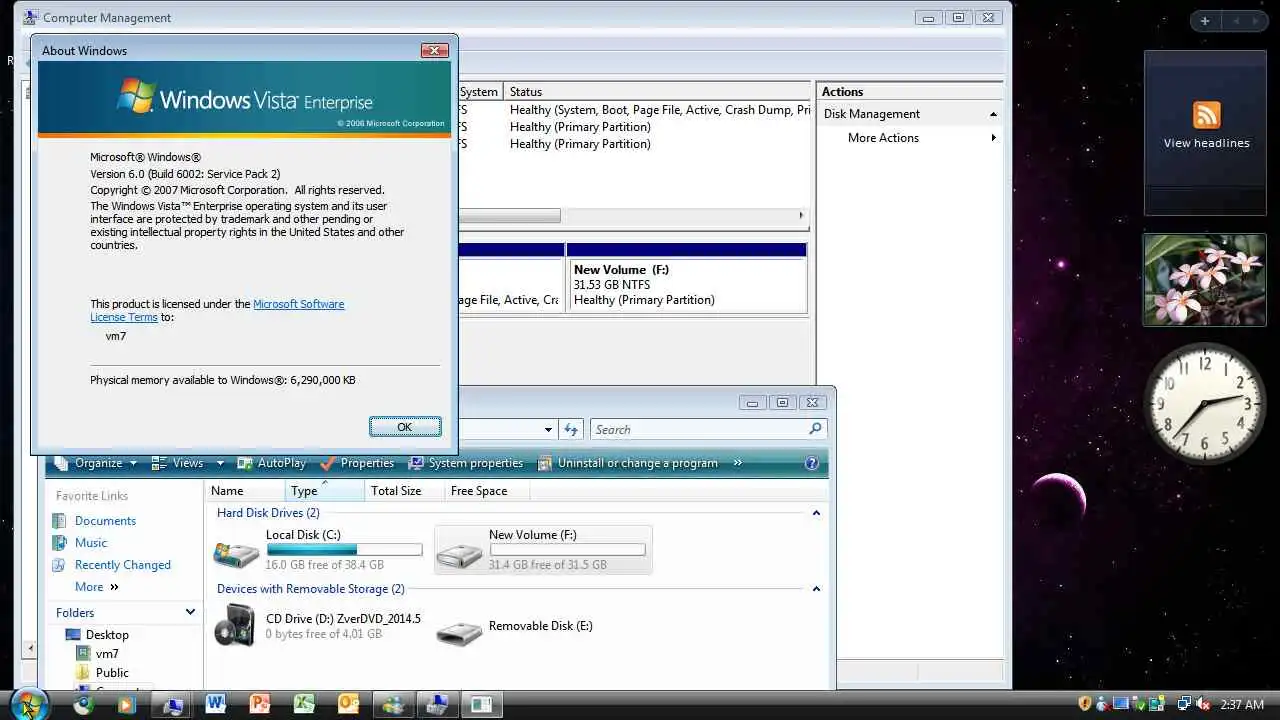Click the analog clock gadget
This screenshot has height=720, width=1280.
pyautogui.click(x=1204, y=404)
